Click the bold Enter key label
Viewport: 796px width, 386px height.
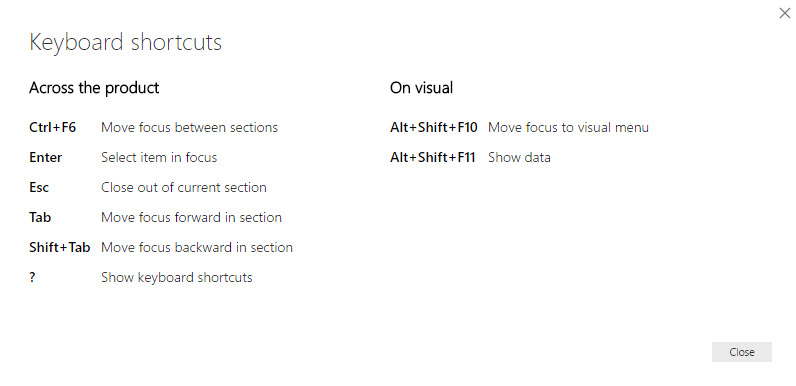coord(46,157)
